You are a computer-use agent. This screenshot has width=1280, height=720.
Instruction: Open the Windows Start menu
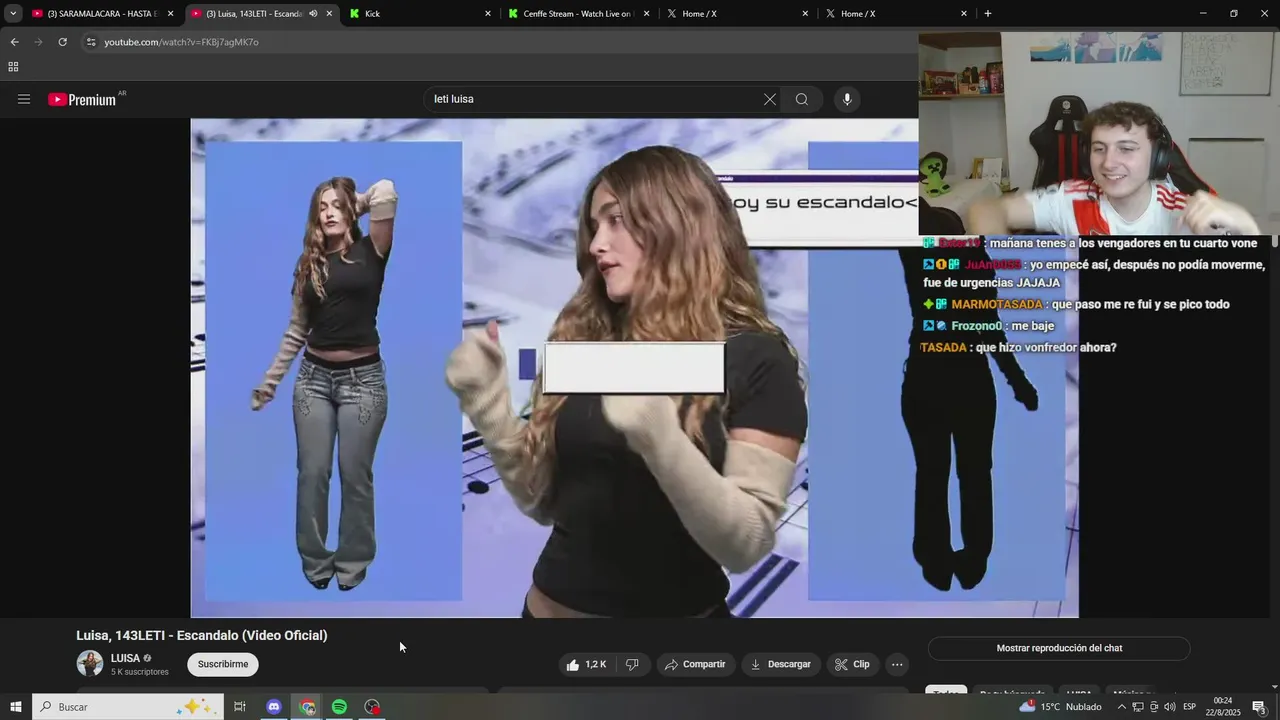tap(15, 707)
